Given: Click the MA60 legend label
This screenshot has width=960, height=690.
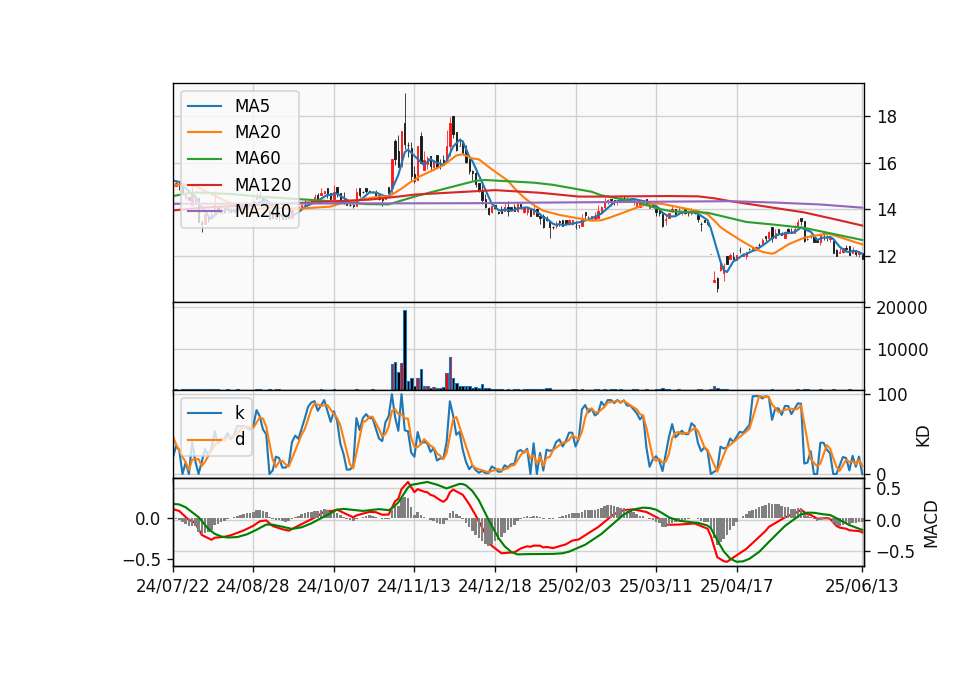Looking at the screenshot, I should click(257, 158).
